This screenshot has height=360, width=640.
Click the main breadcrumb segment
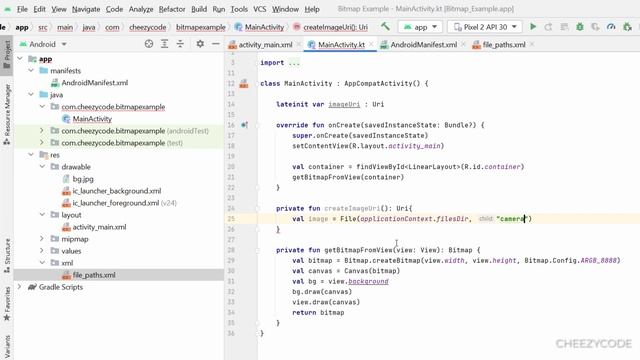[x=65, y=27]
